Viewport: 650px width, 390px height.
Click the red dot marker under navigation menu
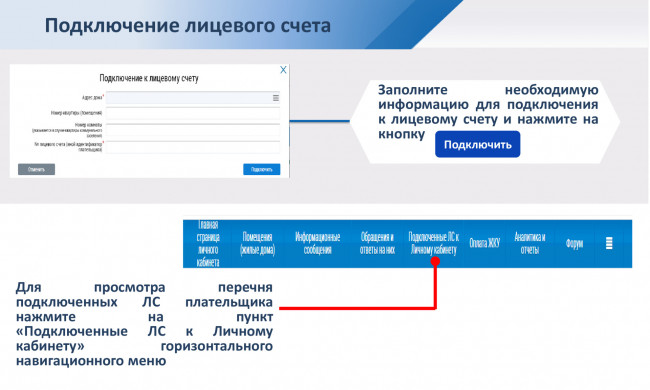click(435, 261)
